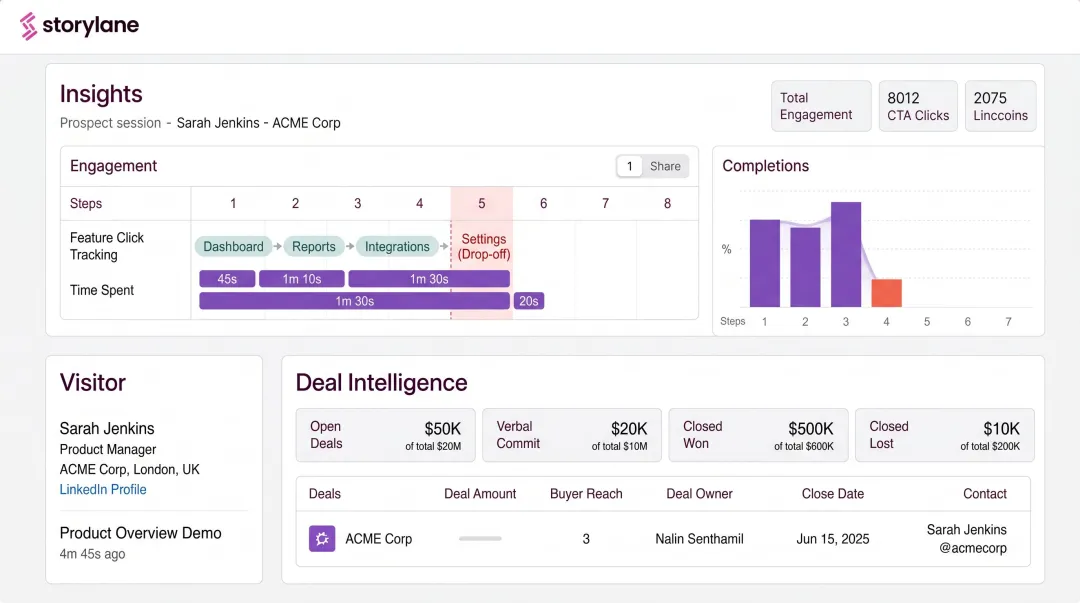Click the deal owner Nalin Senthamil
The height and width of the screenshot is (603, 1080).
click(699, 539)
